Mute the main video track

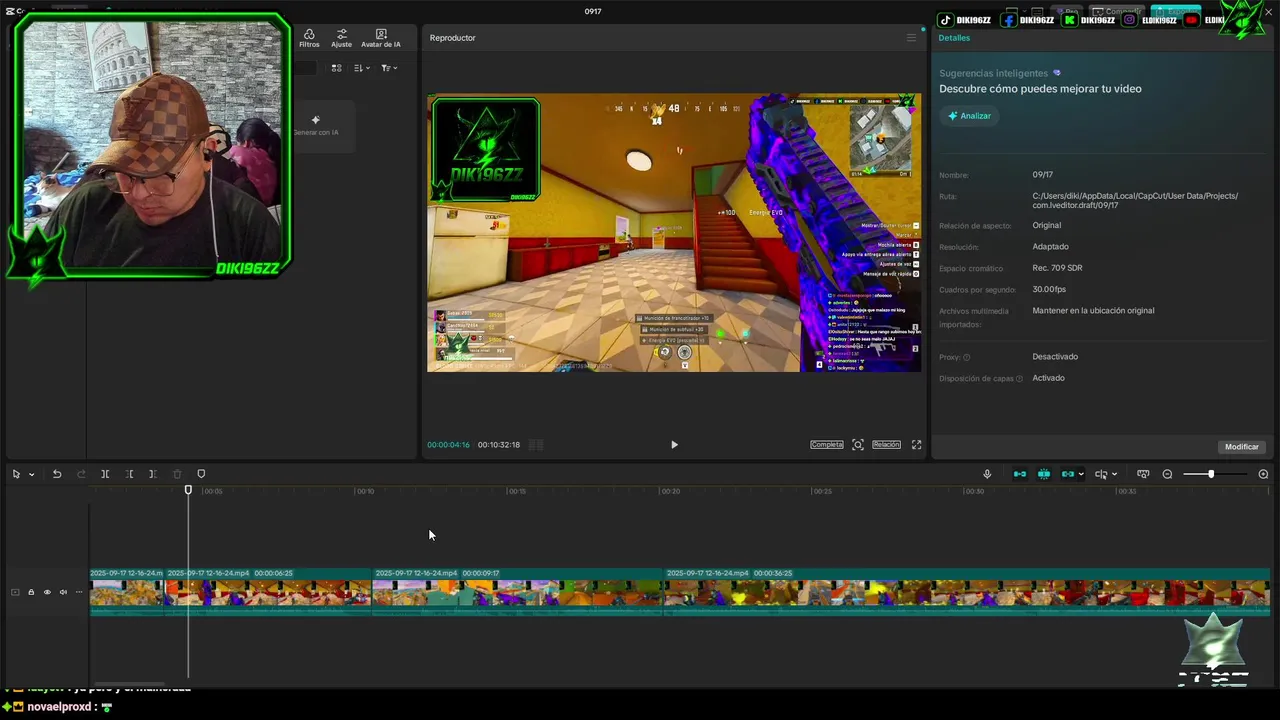click(x=63, y=592)
